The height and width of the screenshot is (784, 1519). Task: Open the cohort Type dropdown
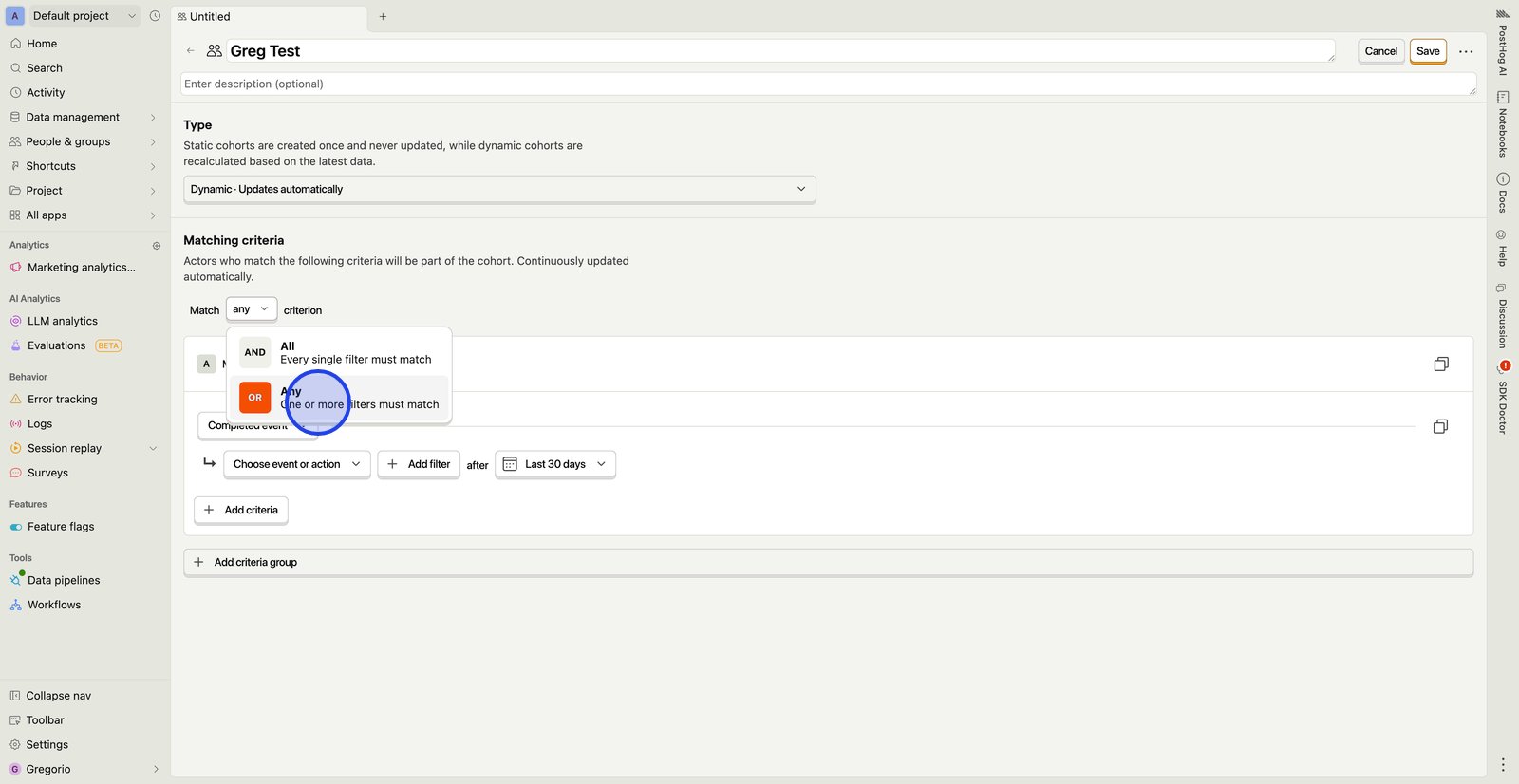[x=498, y=189]
